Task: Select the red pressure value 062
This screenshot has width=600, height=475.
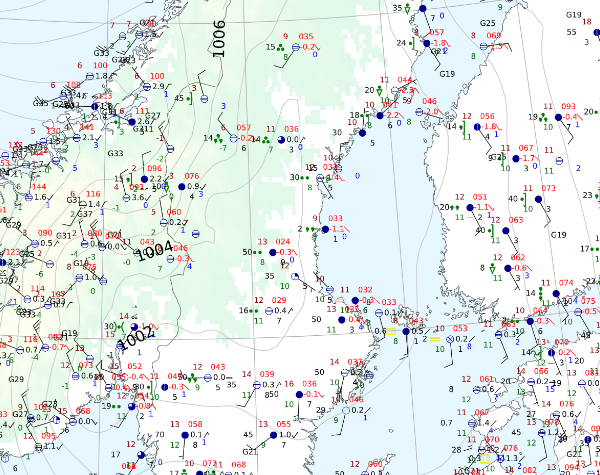Action: point(518,257)
